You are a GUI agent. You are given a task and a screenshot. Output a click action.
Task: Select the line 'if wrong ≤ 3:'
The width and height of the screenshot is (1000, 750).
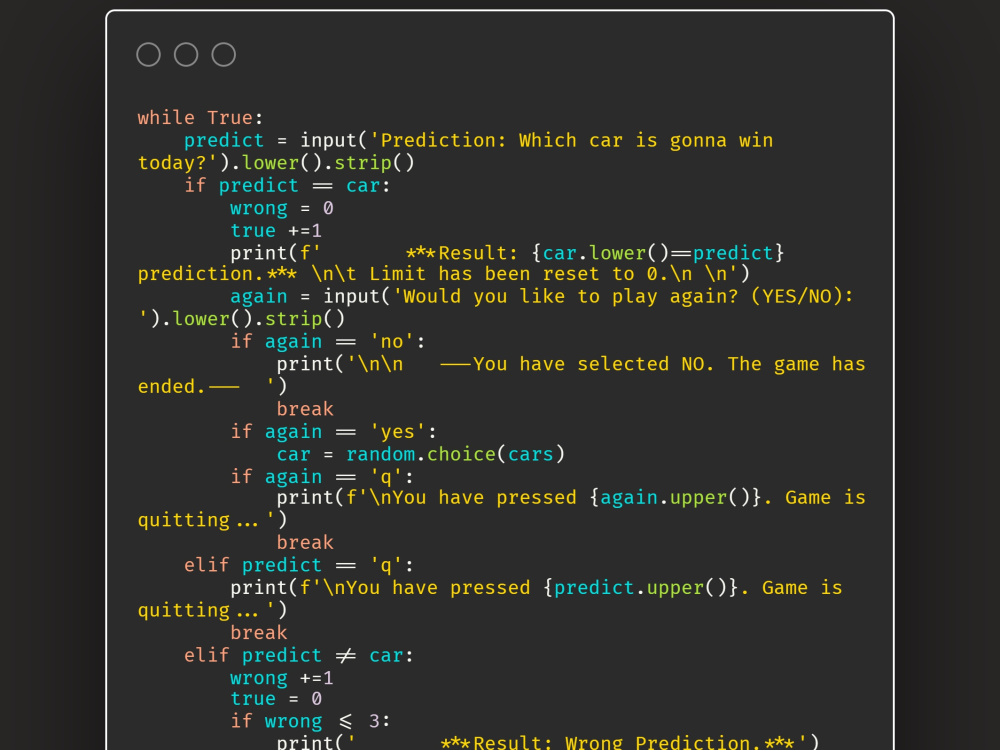310,721
